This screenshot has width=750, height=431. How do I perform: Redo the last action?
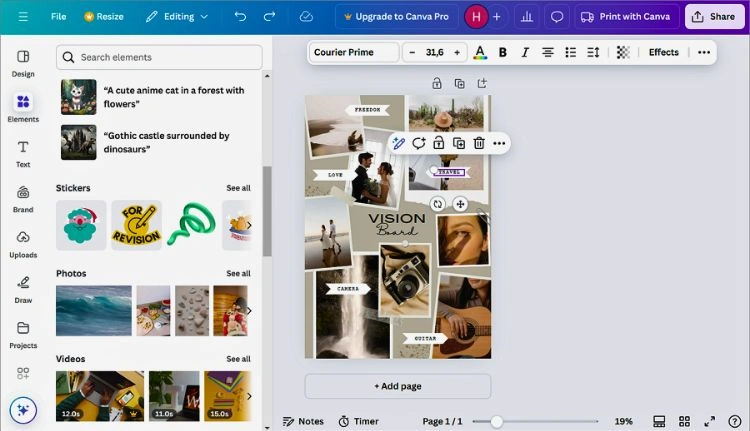(x=269, y=17)
